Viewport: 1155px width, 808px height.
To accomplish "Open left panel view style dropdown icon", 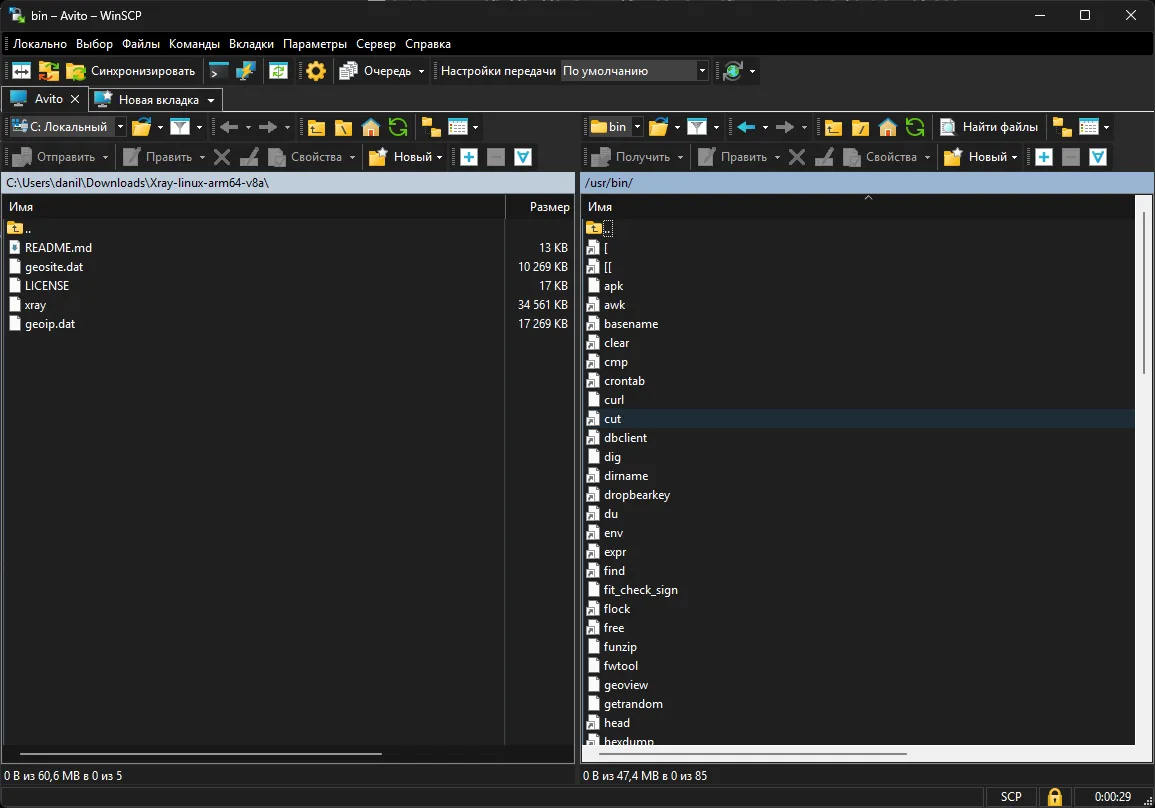I will pos(458,127).
